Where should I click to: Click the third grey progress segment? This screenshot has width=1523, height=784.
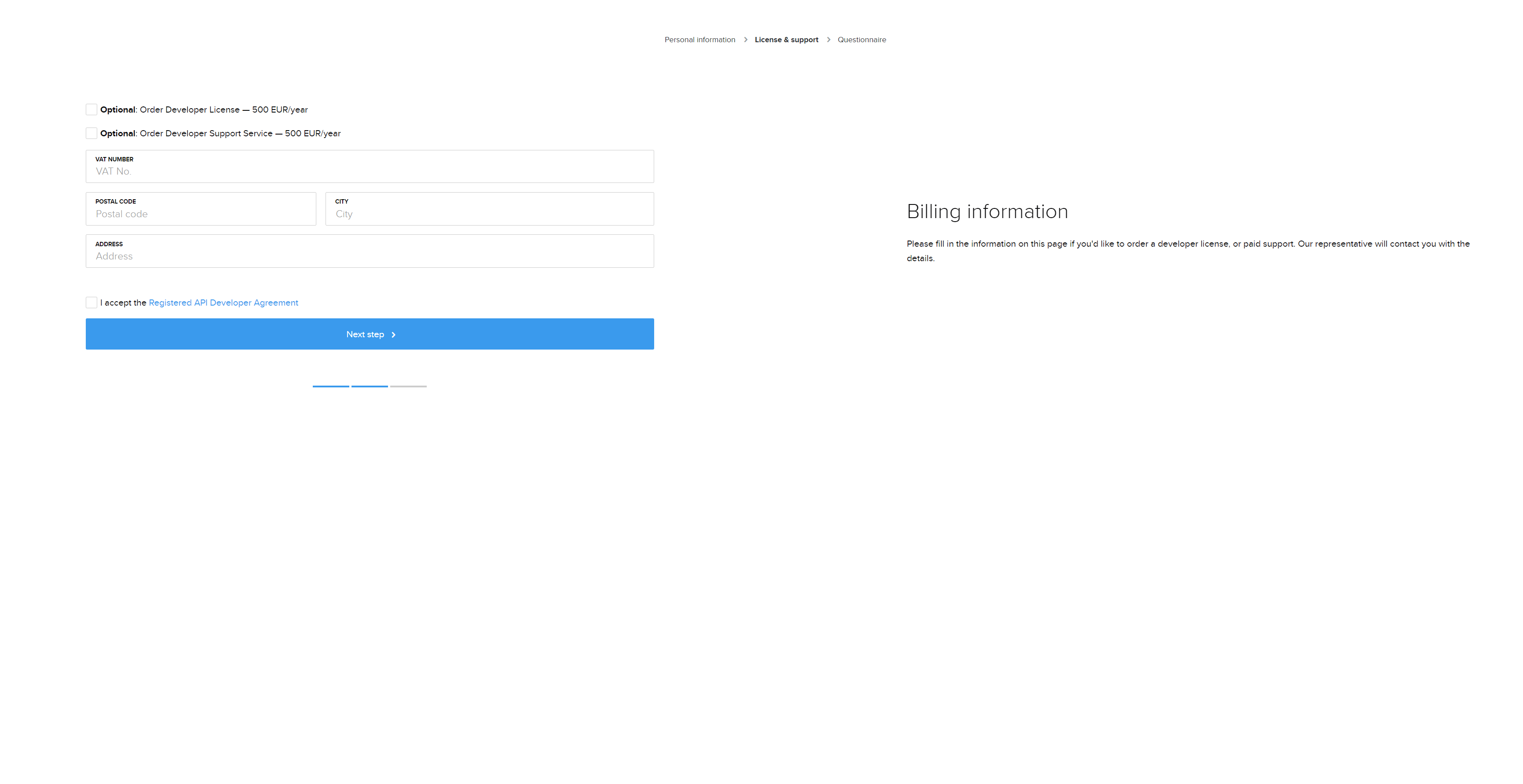[x=408, y=387]
